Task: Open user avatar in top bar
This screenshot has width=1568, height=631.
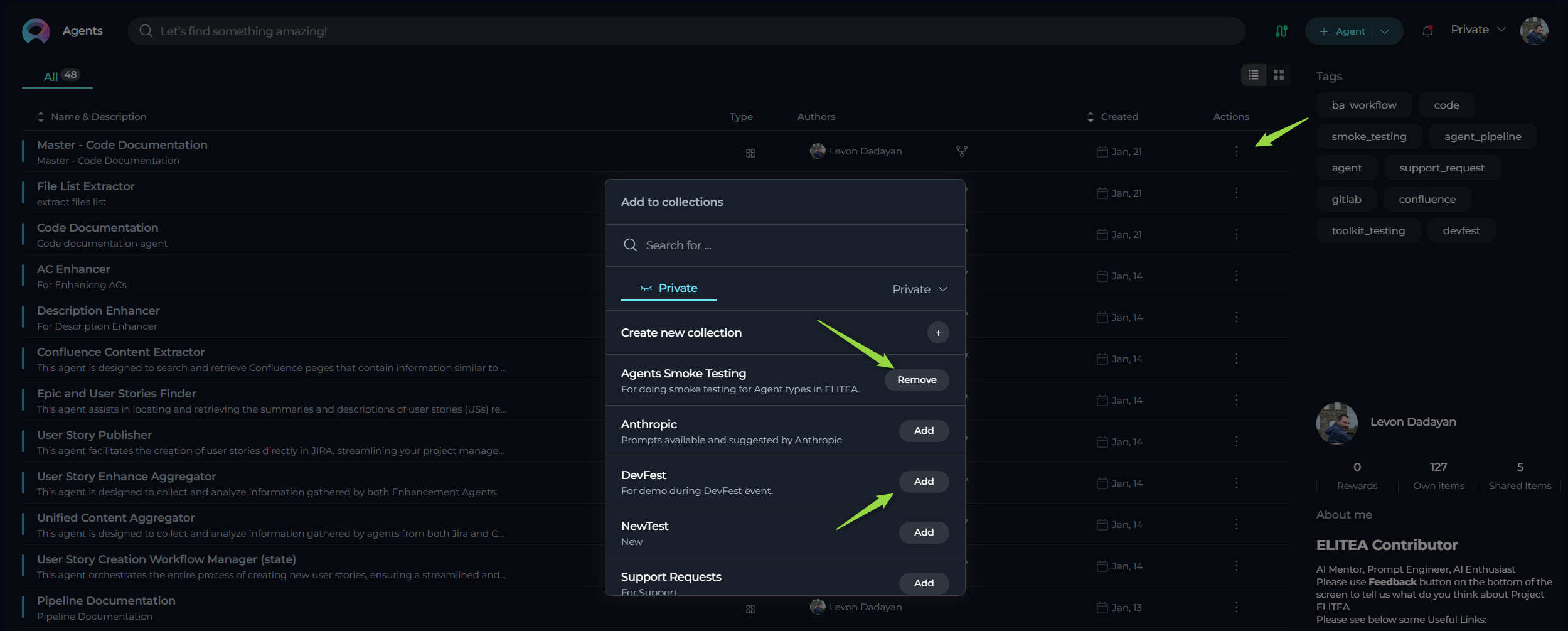Action: tap(1534, 31)
